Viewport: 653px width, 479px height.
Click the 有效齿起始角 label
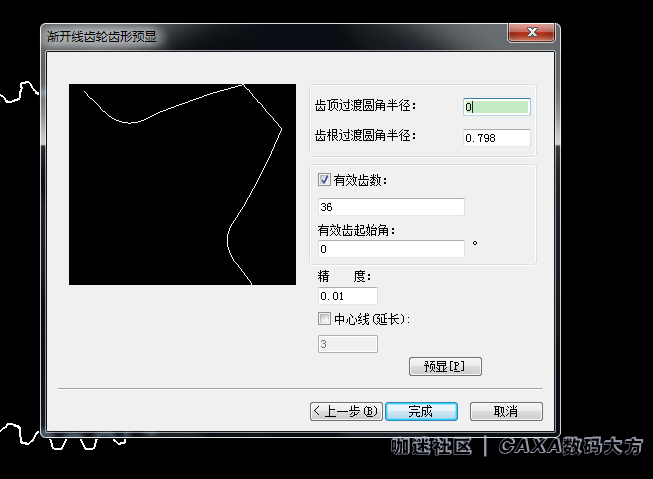tap(357, 231)
